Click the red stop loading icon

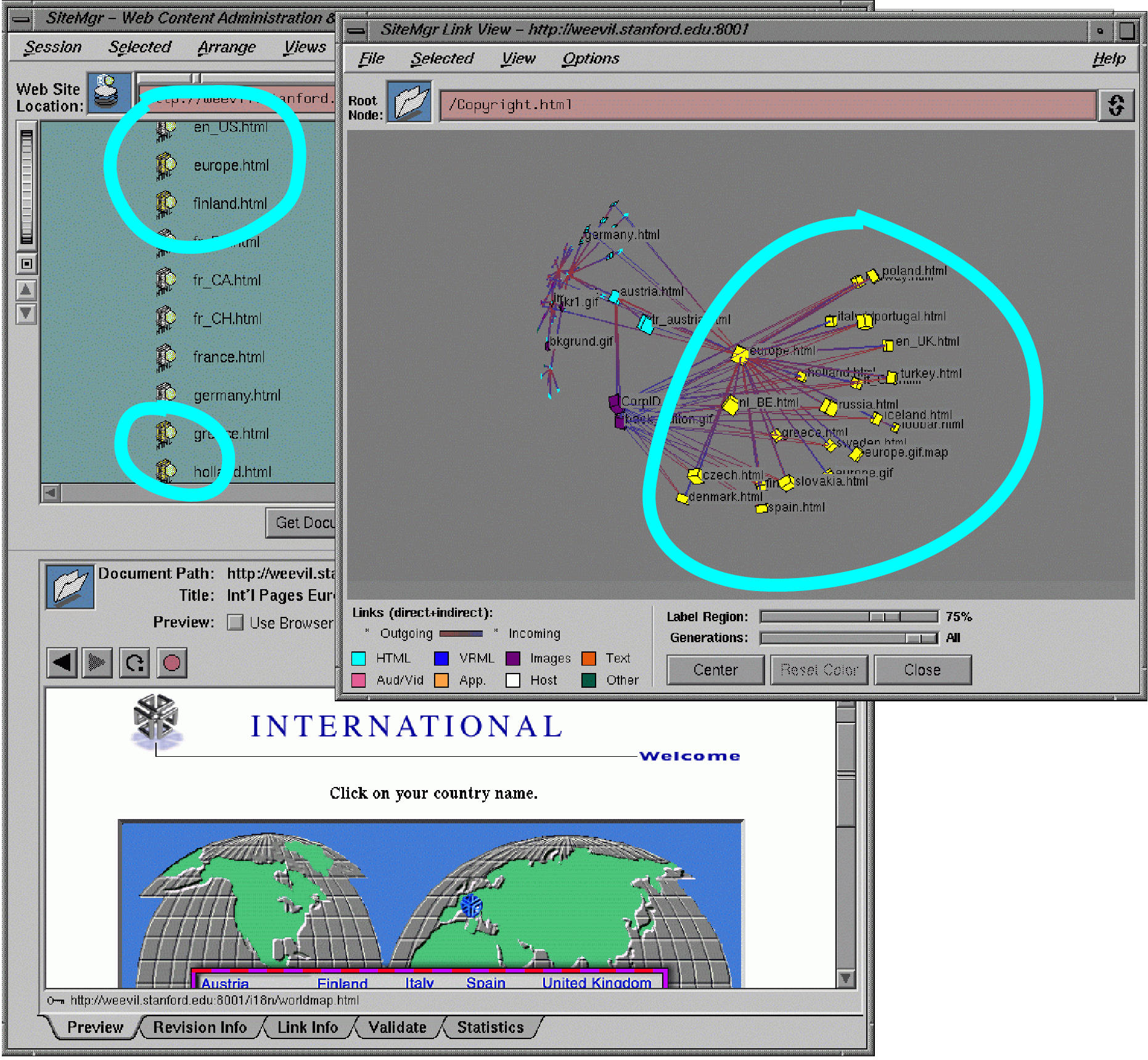pos(171,663)
